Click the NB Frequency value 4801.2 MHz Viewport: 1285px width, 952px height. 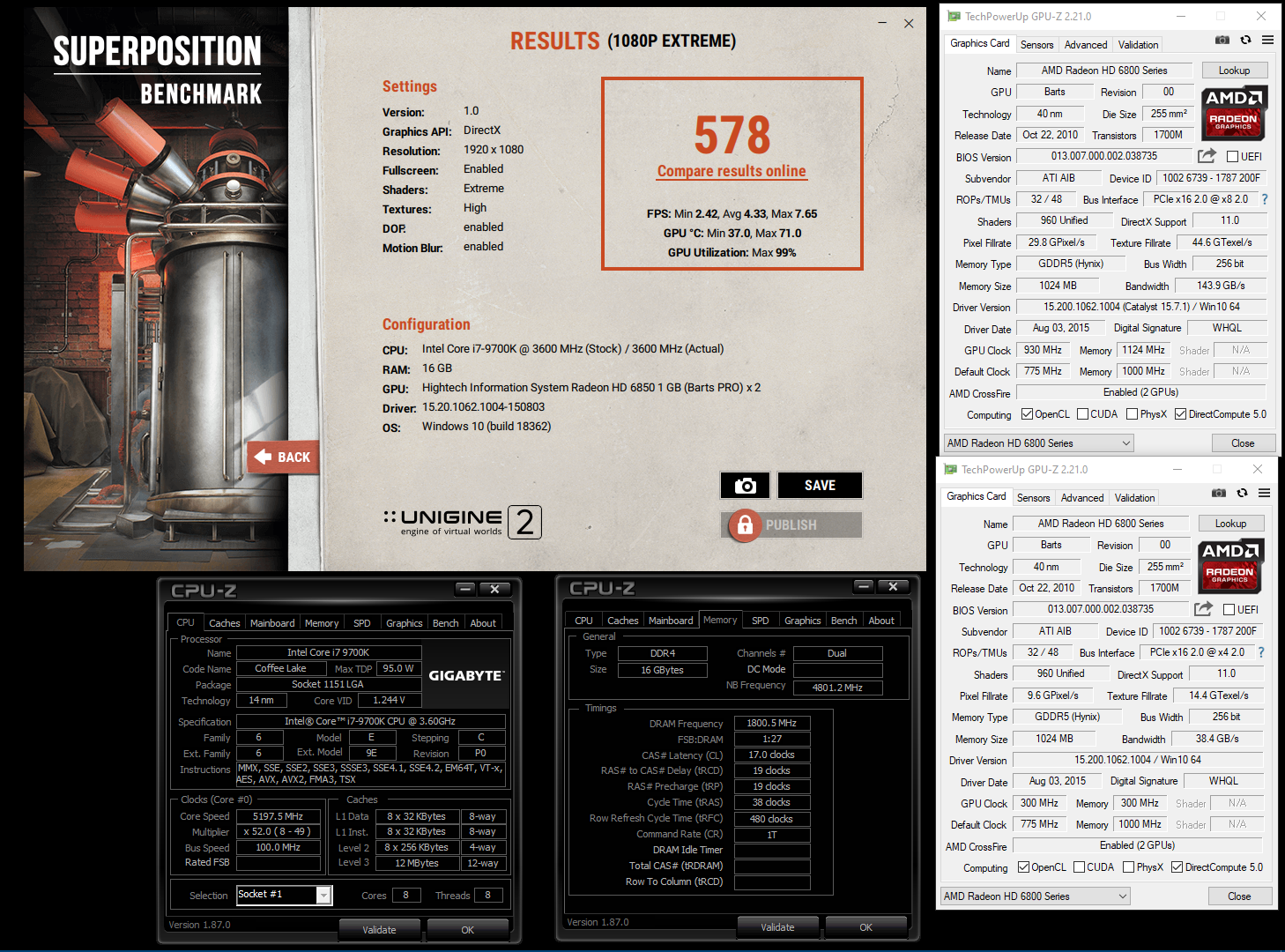(x=837, y=688)
